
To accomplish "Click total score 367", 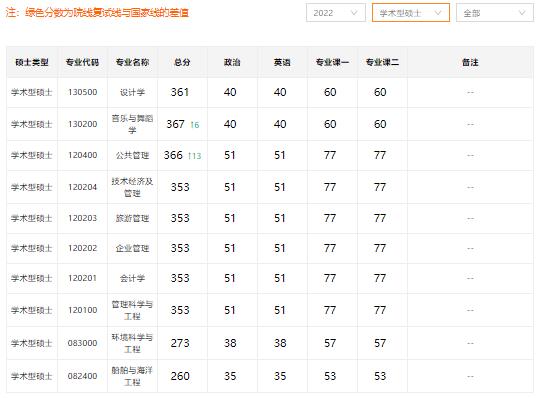I will pyautogui.click(x=176, y=124).
